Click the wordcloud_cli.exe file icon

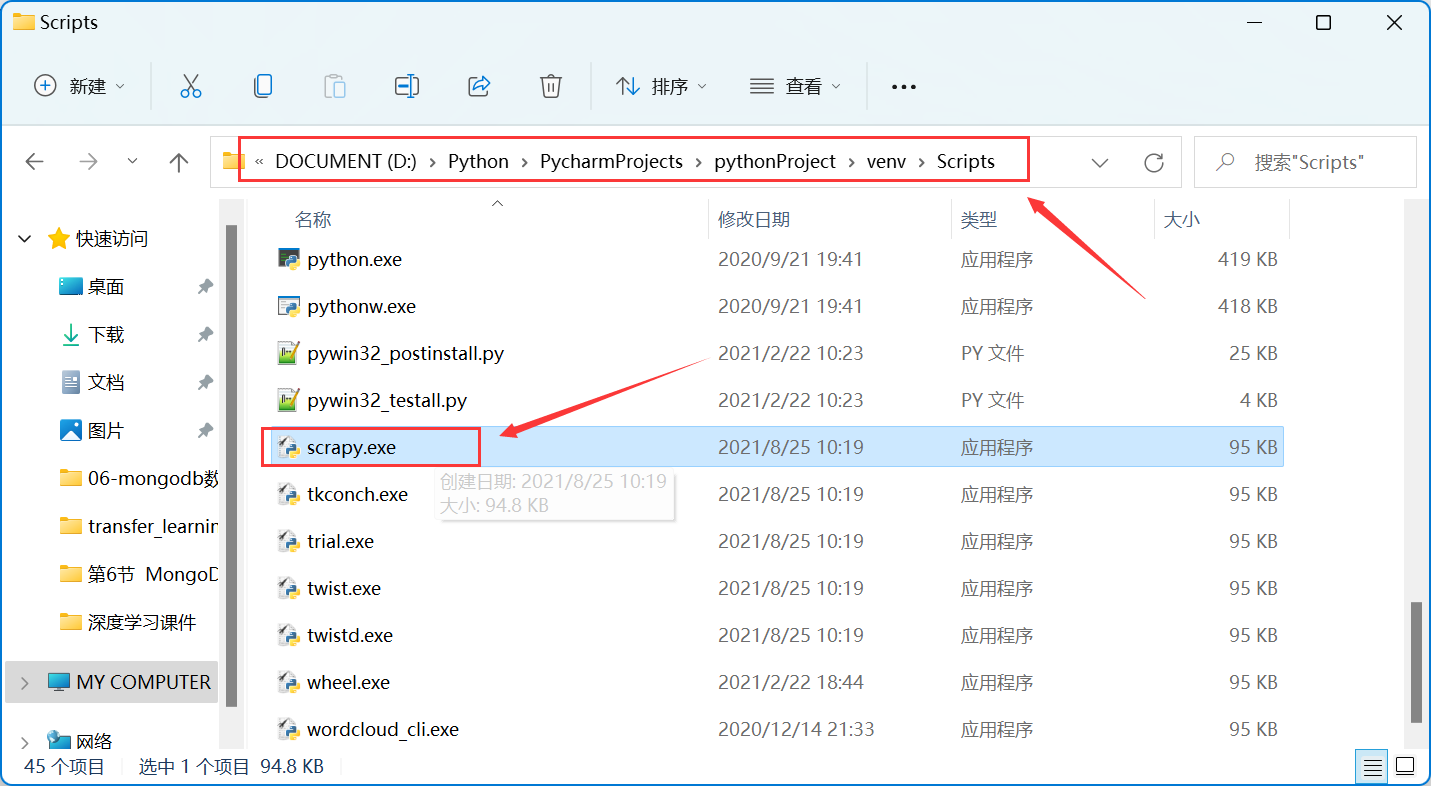pyautogui.click(x=289, y=729)
